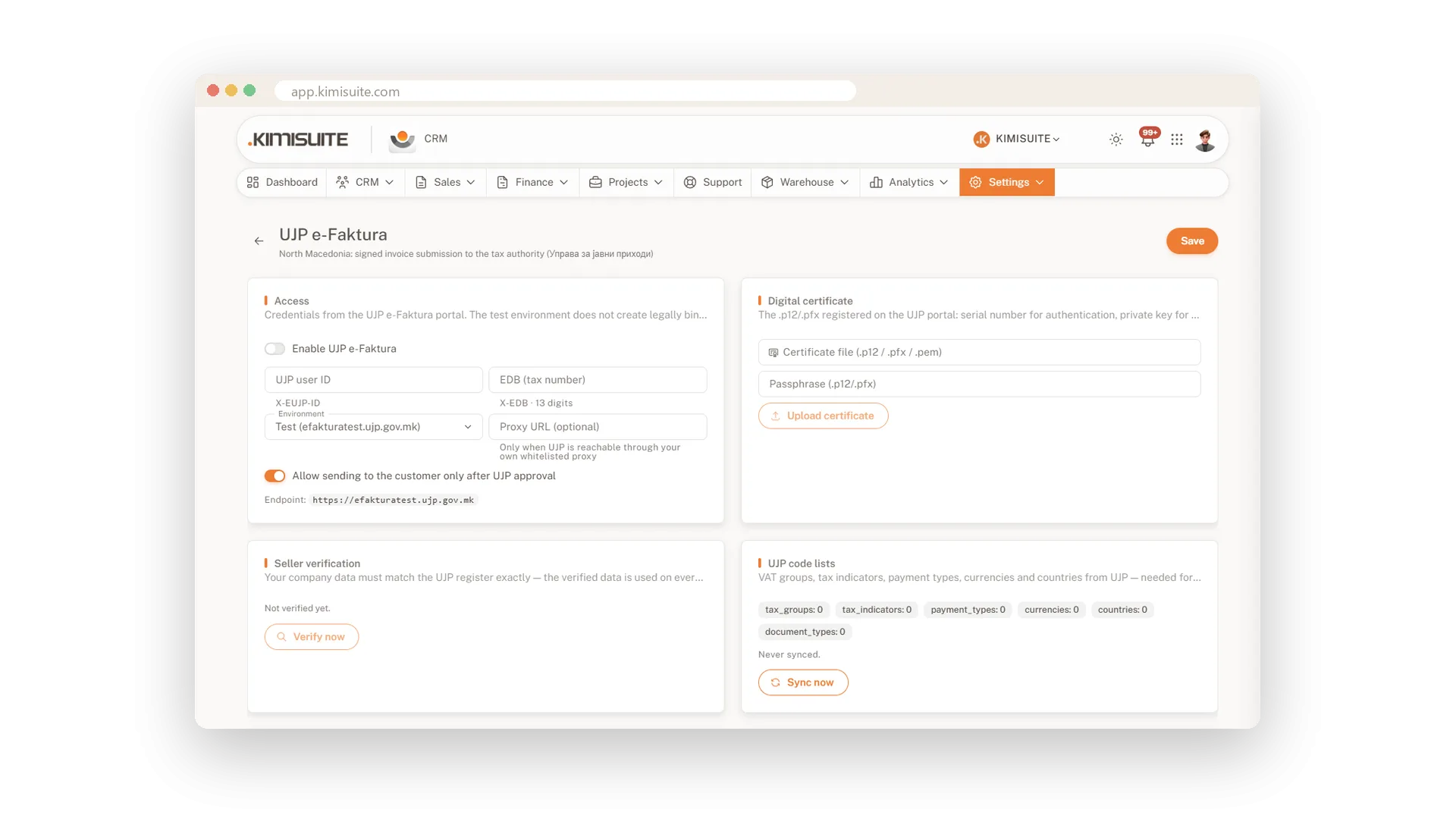The width and height of the screenshot is (1456, 819).
Task: Click the Analytics bar chart icon
Action: point(876,183)
